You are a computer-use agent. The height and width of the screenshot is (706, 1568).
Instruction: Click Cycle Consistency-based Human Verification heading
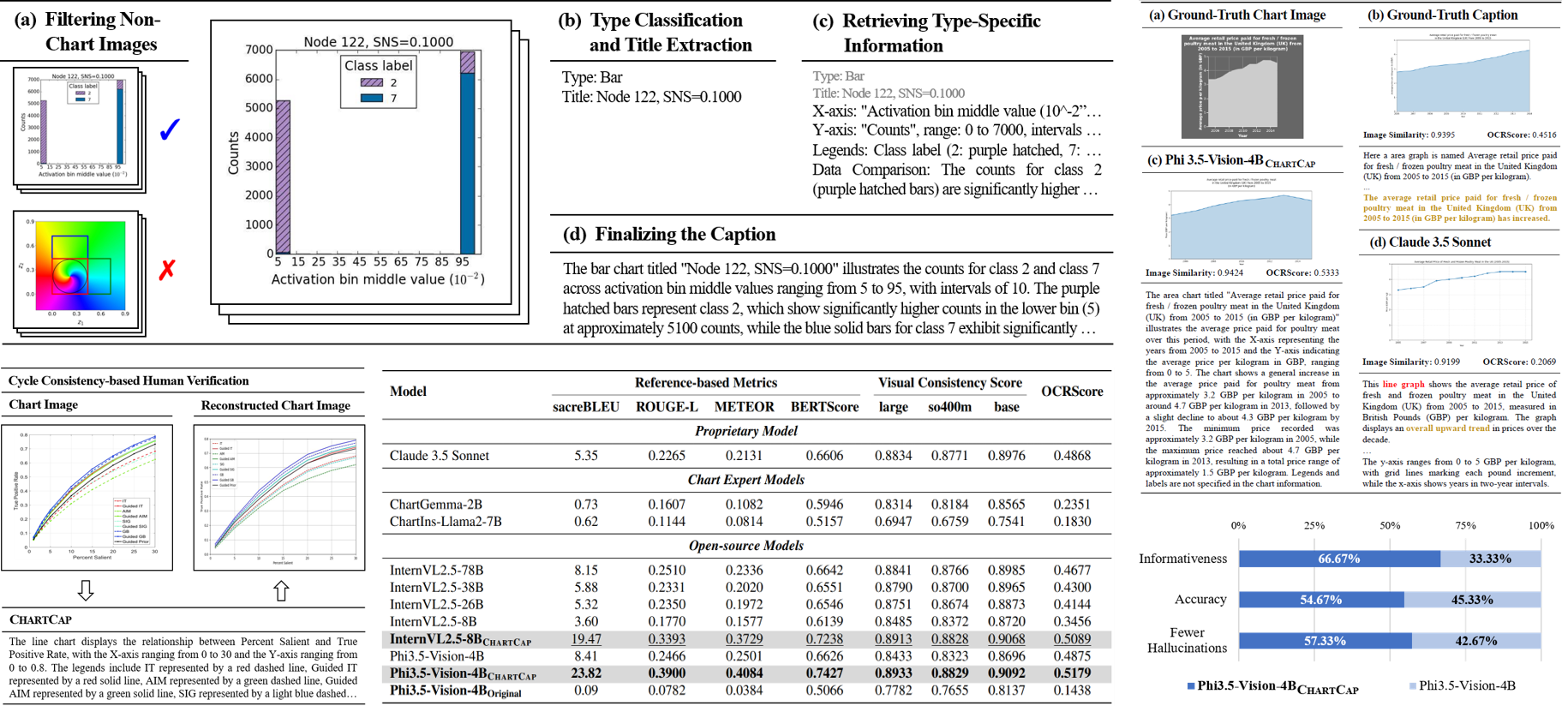point(129,381)
